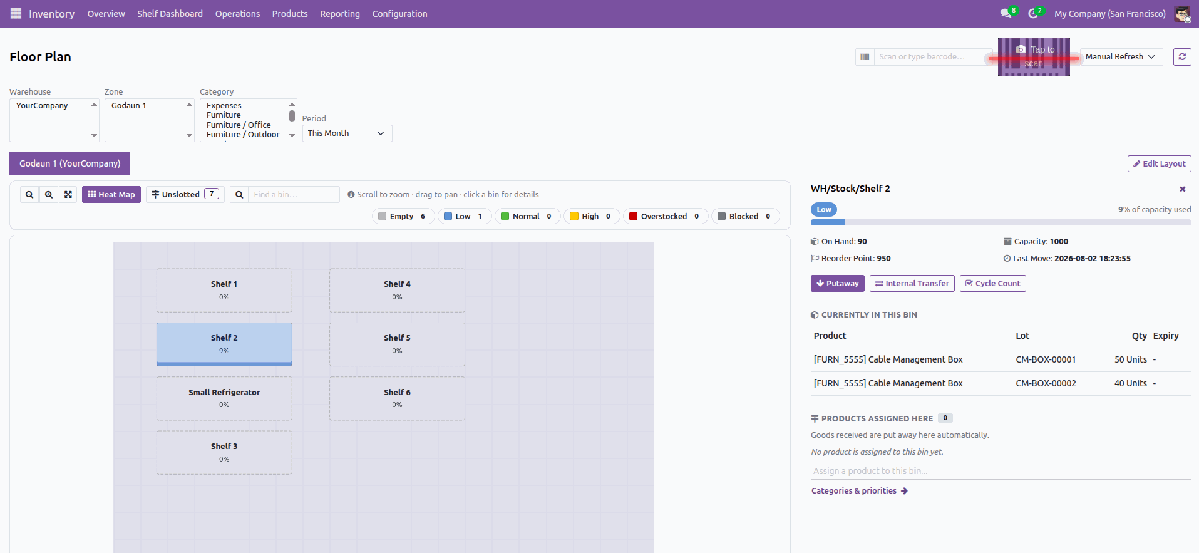Click the zoom out magnifier icon
This screenshot has width=1199, height=553.
coord(29,195)
